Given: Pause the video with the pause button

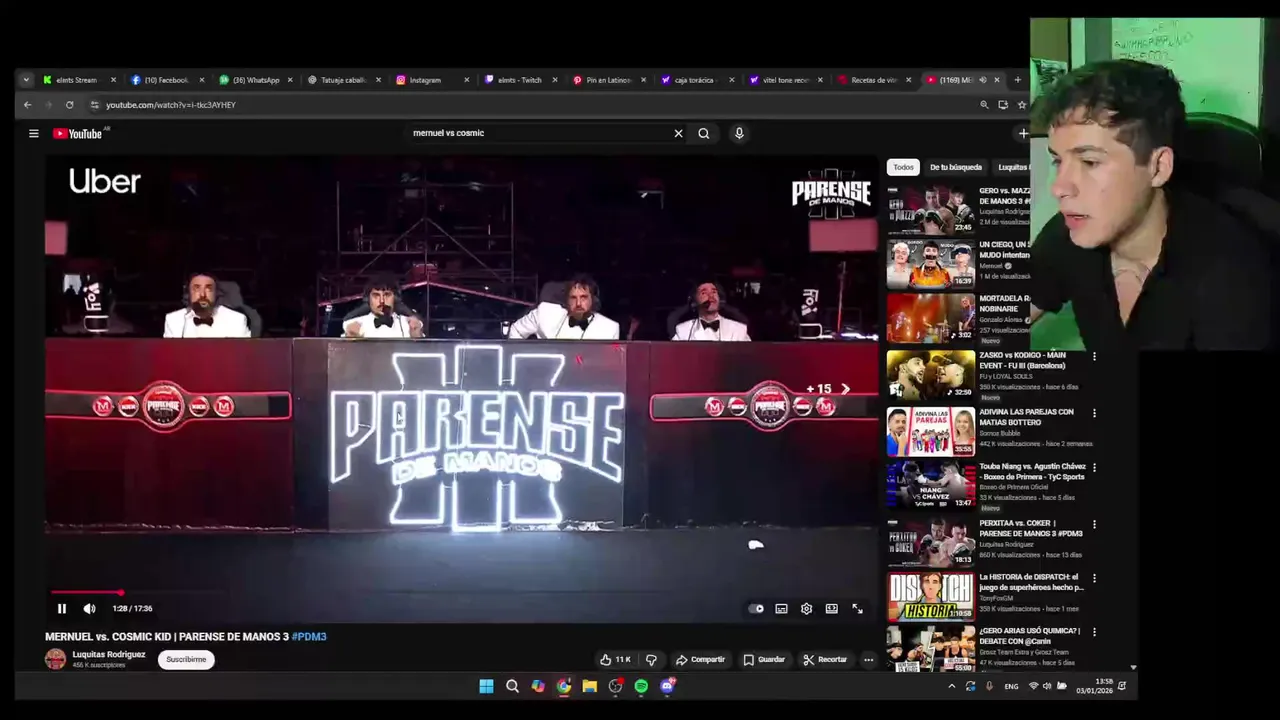Looking at the screenshot, I should [x=61, y=608].
